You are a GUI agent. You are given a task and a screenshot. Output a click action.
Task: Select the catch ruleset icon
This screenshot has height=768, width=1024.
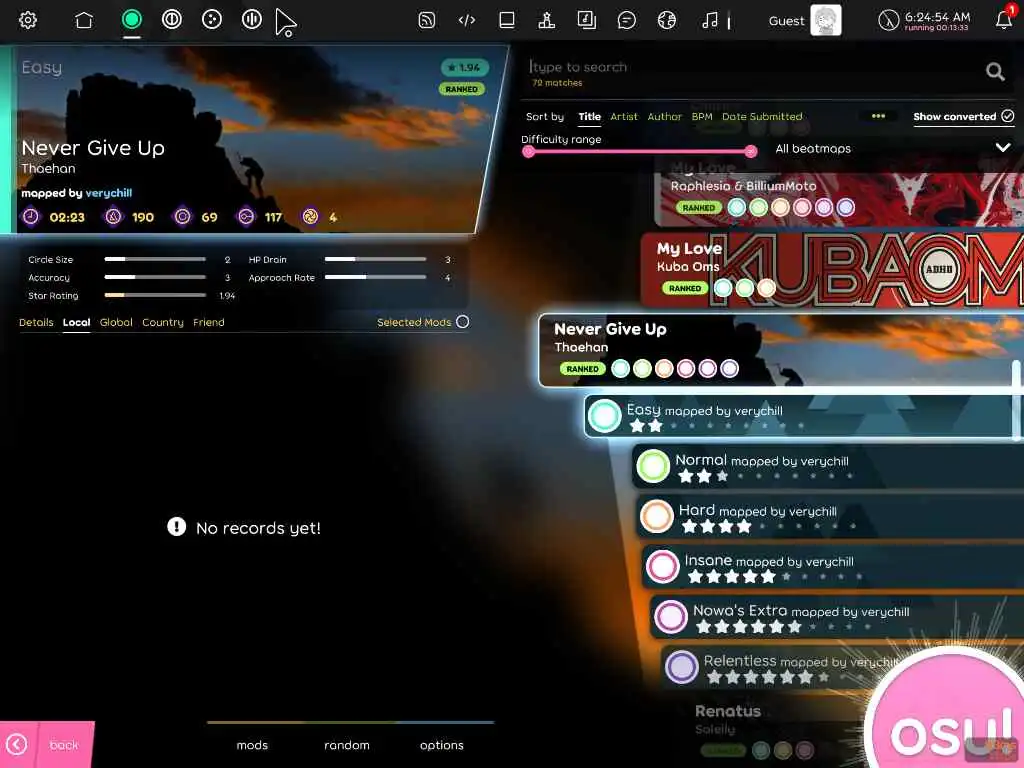pos(212,20)
